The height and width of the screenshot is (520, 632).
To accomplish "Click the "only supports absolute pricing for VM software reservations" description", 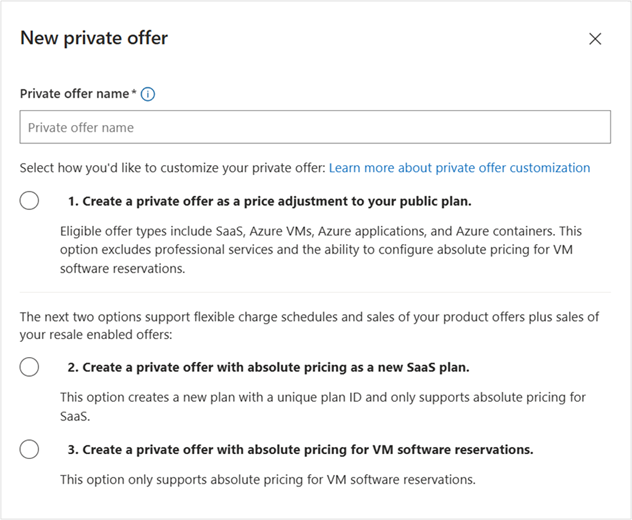I will (267, 479).
